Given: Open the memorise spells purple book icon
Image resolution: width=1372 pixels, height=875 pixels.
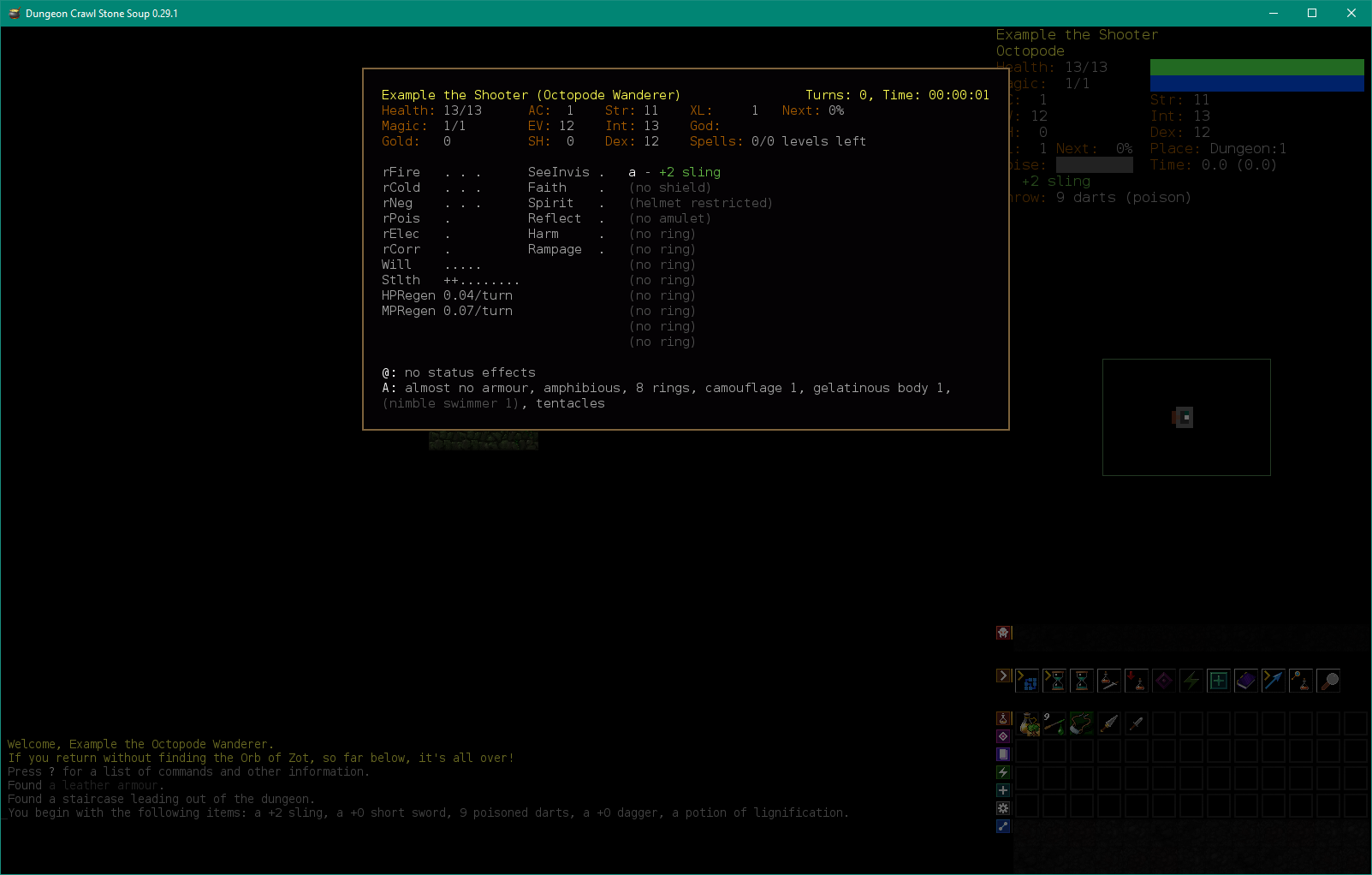Looking at the screenshot, I should pyautogui.click(x=1245, y=681).
